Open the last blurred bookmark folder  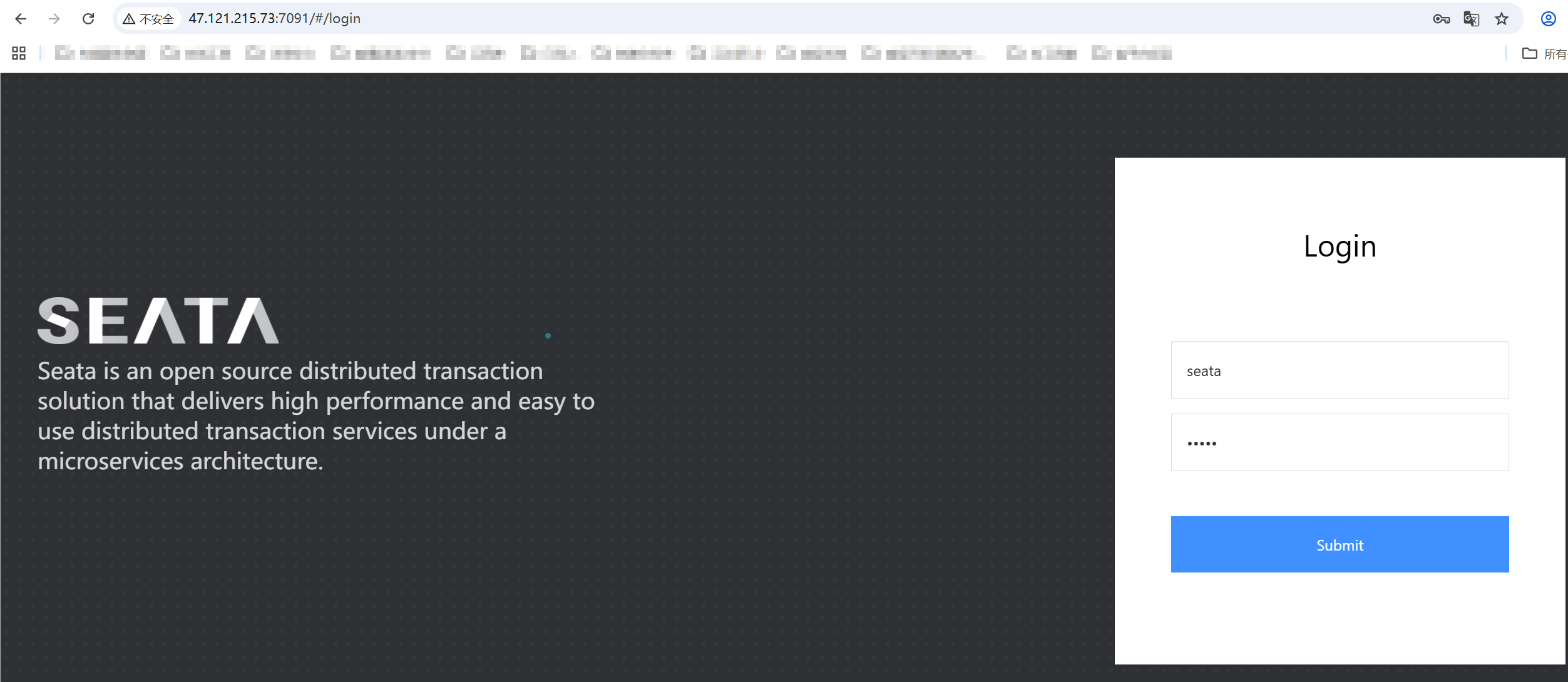(x=1131, y=53)
